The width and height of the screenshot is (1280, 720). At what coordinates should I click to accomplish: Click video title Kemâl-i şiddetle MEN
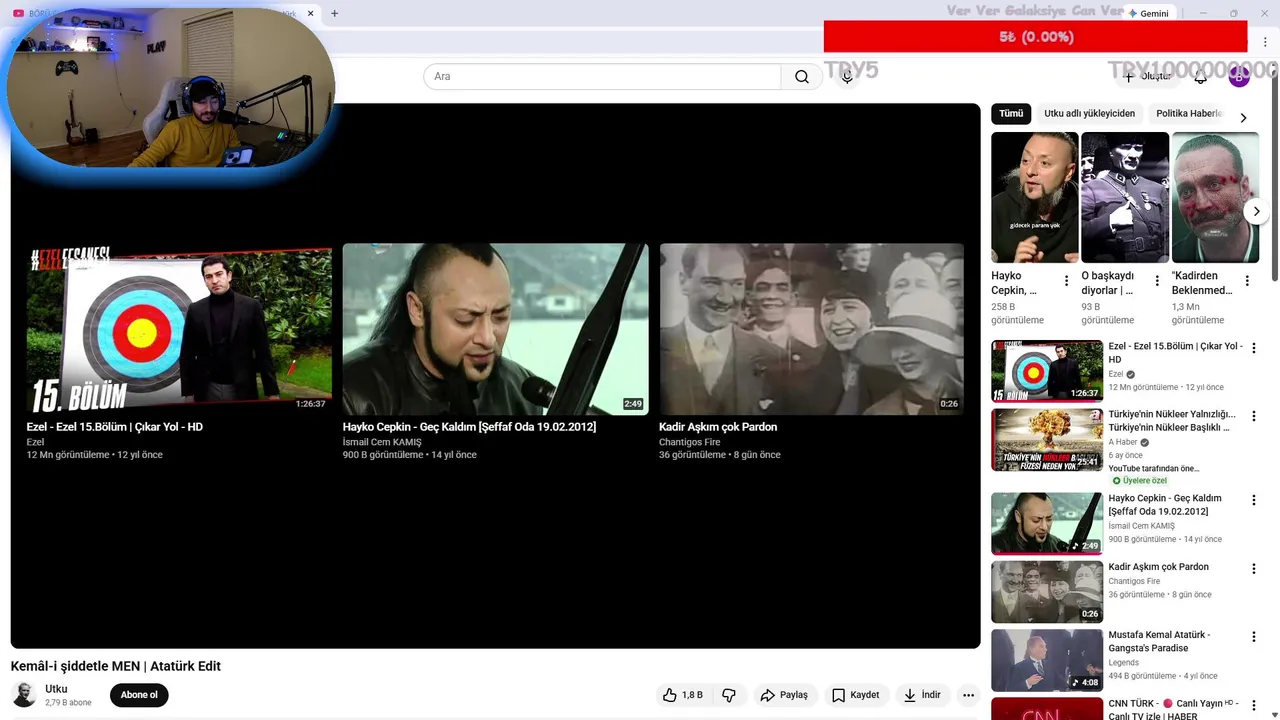click(x=116, y=666)
